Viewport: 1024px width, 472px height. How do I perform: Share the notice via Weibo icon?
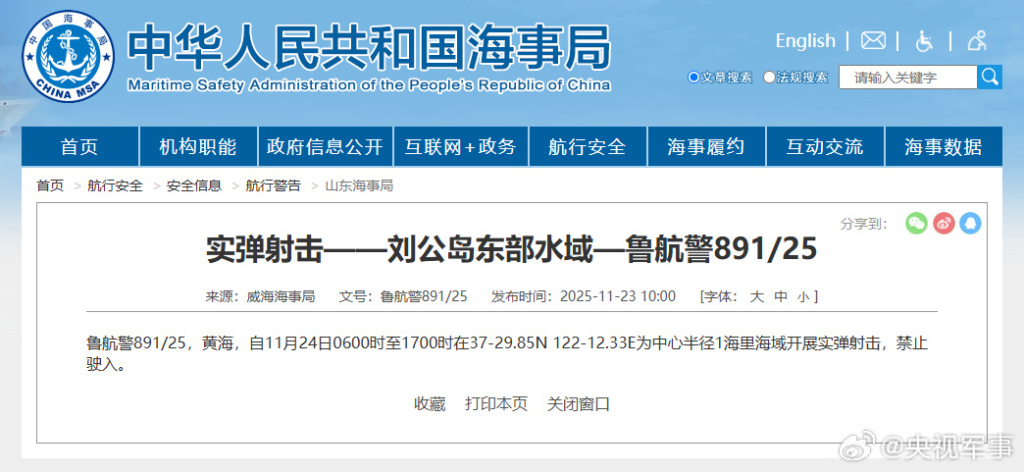[943, 223]
